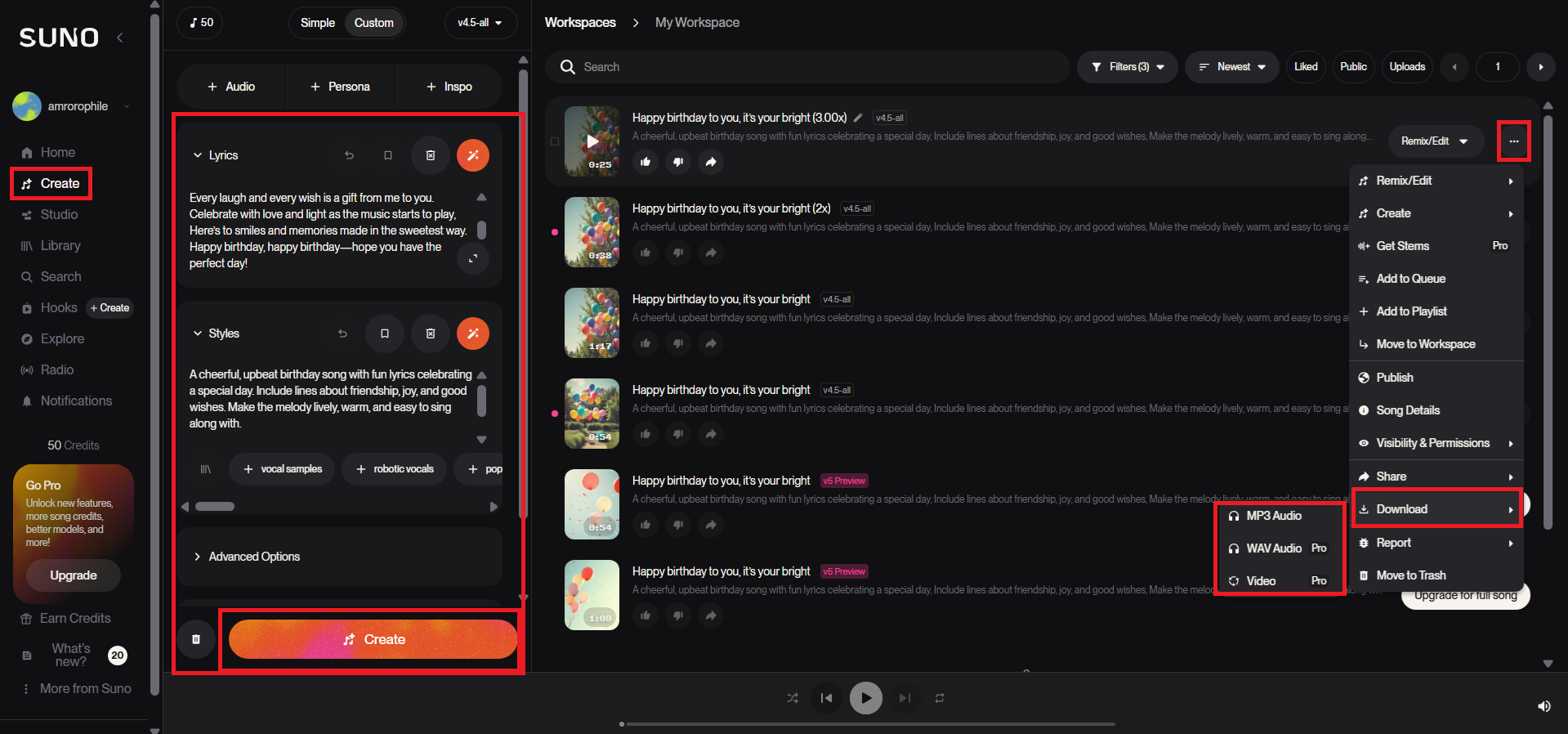Screen dimensions: 1568x734
Task: Select Add to Playlist
Action: 1436,311
